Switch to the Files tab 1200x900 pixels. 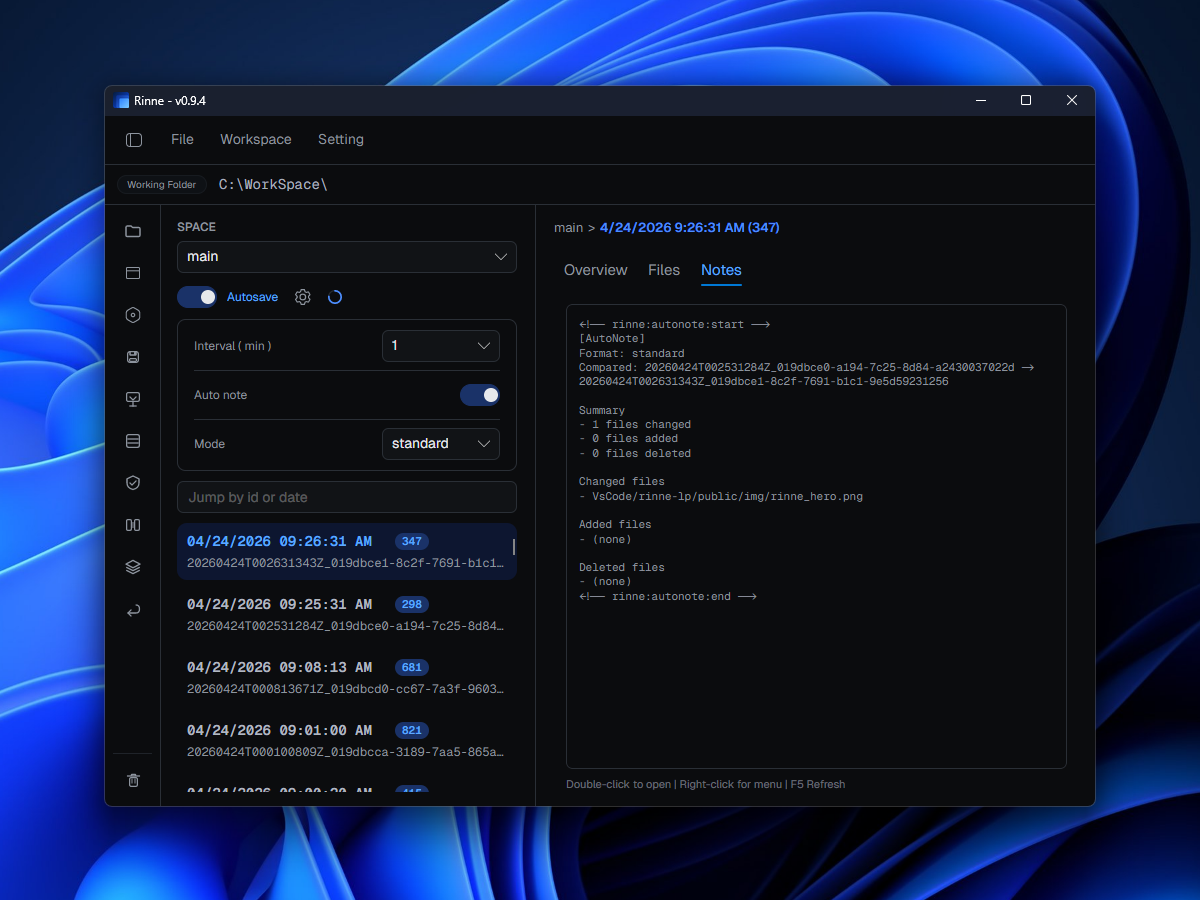tap(664, 270)
